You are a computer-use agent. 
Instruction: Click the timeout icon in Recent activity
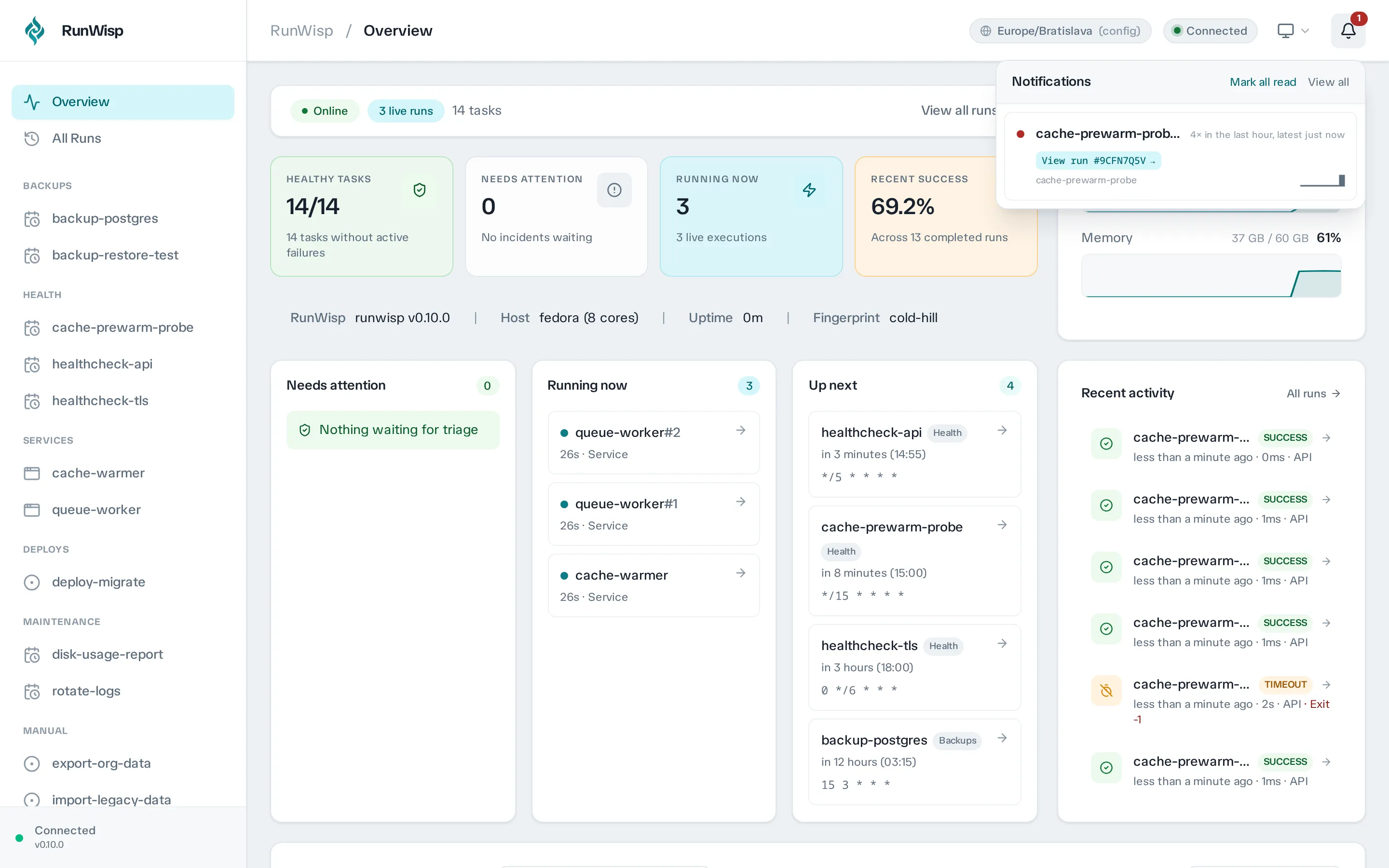click(1106, 691)
